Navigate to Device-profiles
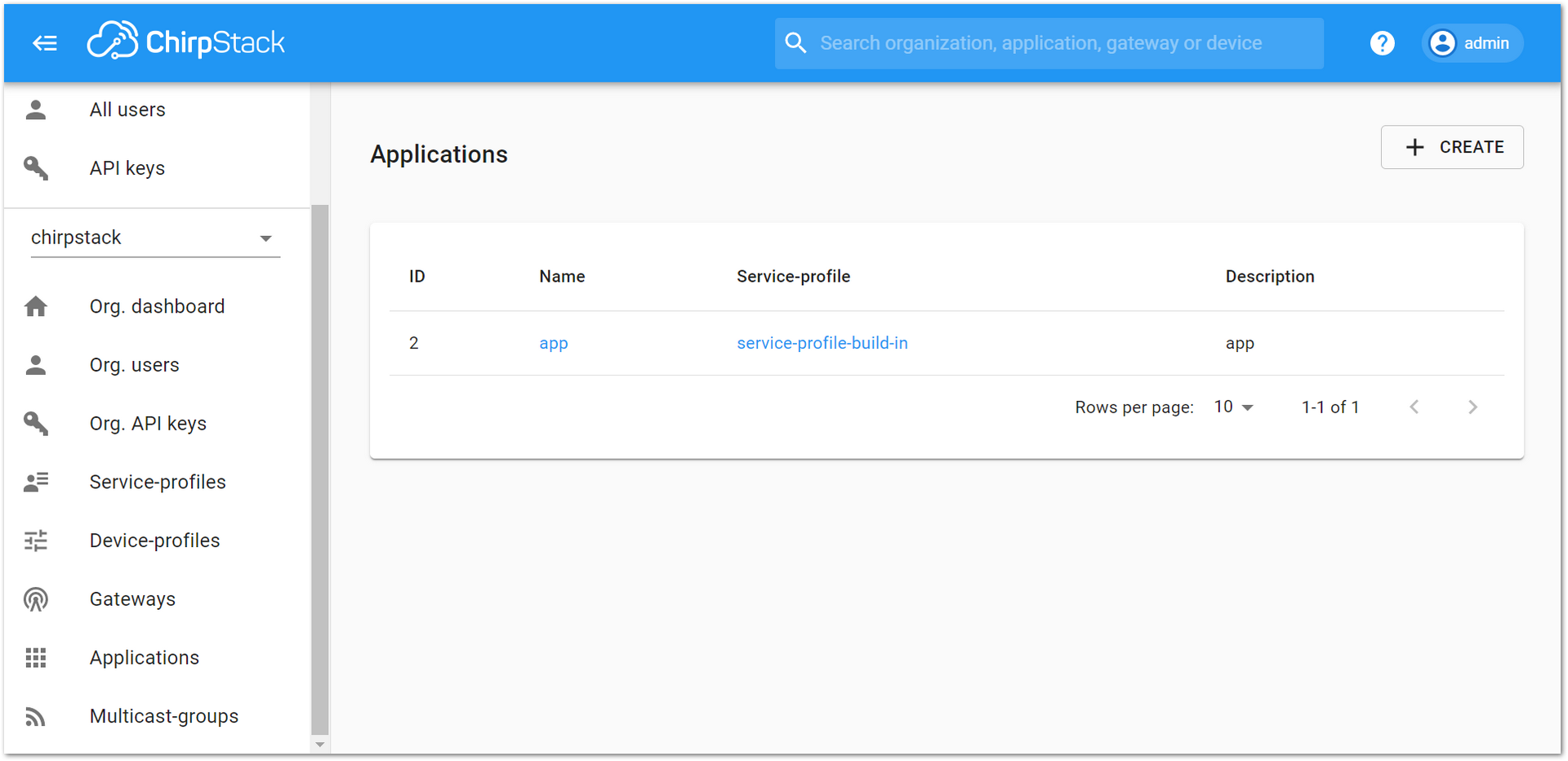1568x761 pixels. click(x=157, y=541)
